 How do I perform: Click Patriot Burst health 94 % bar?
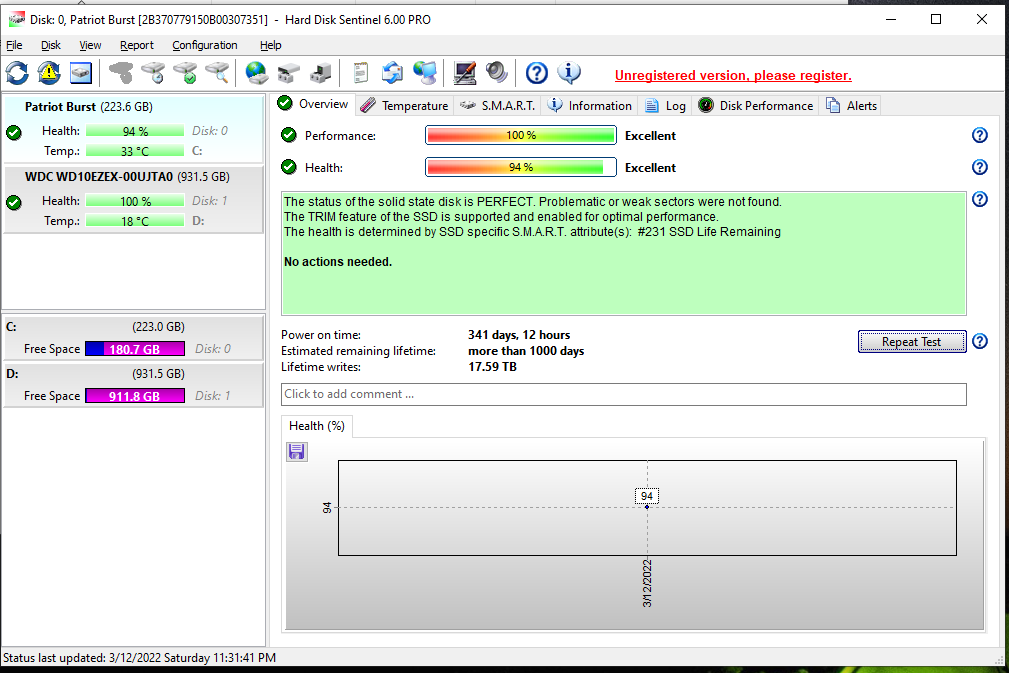click(x=135, y=131)
